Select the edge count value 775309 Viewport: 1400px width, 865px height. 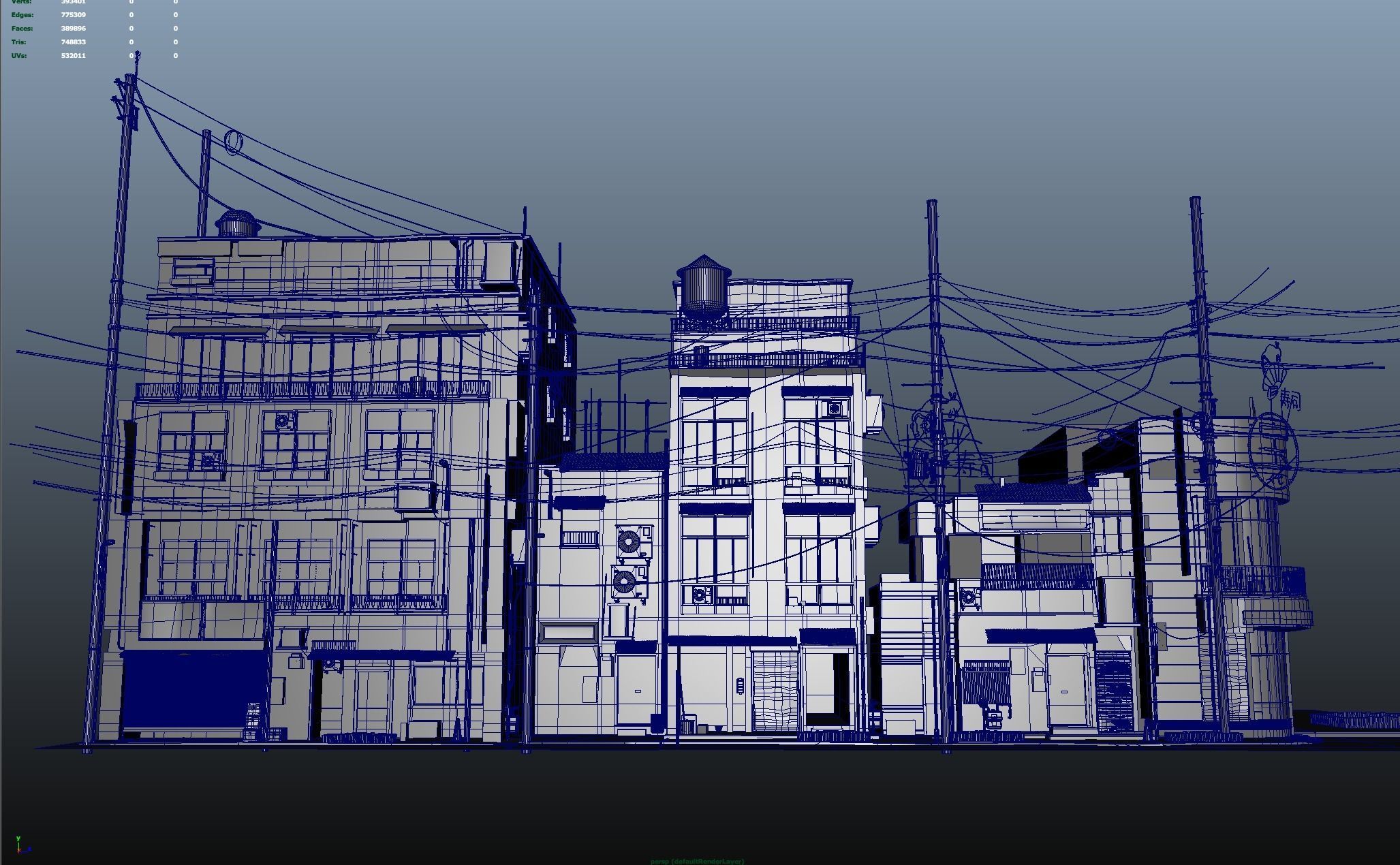[x=74, y=15]
